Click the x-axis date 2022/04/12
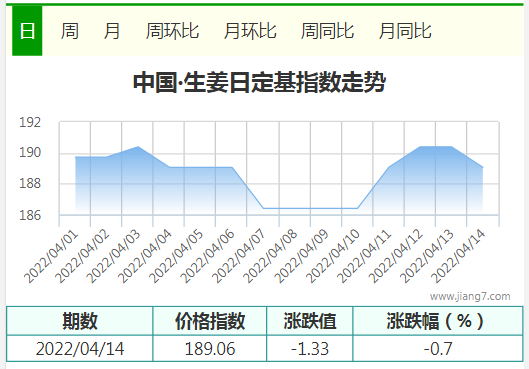 395,257
